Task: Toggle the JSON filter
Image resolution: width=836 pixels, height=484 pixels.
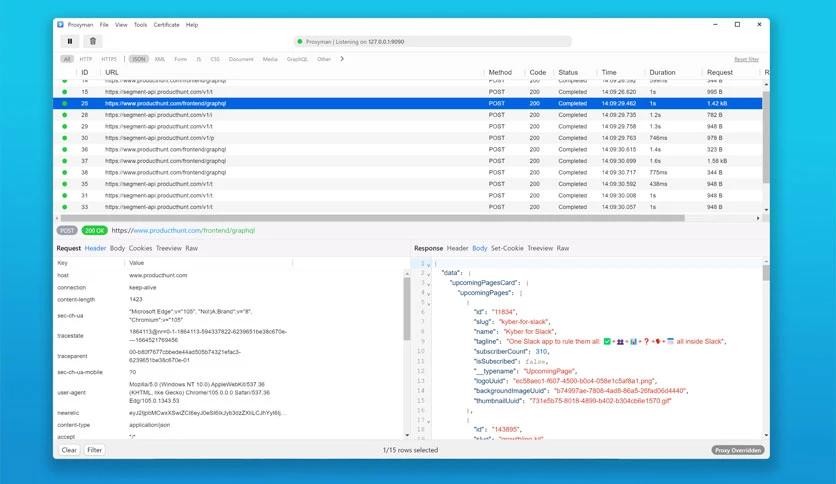Action: click(x=139, y=59)
